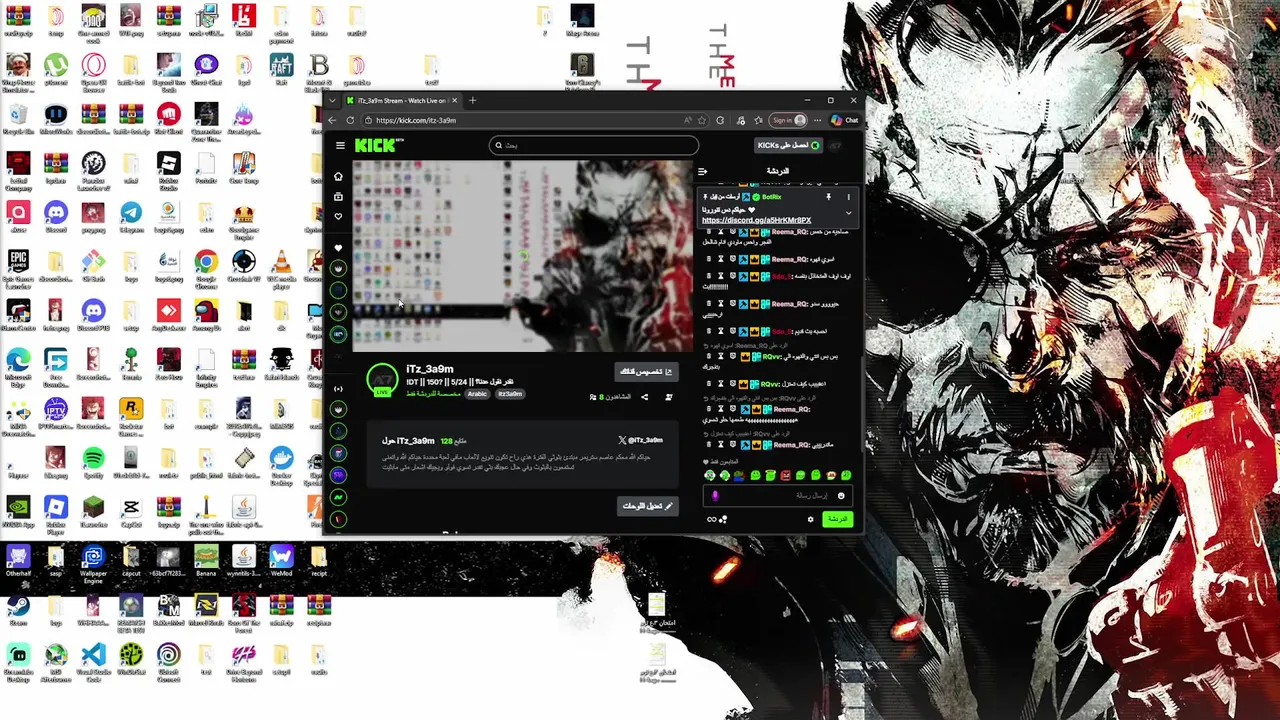This screenshot has height=720, width=1280.
Task: Open the Steam desktop shortcut
Action: 18,610
